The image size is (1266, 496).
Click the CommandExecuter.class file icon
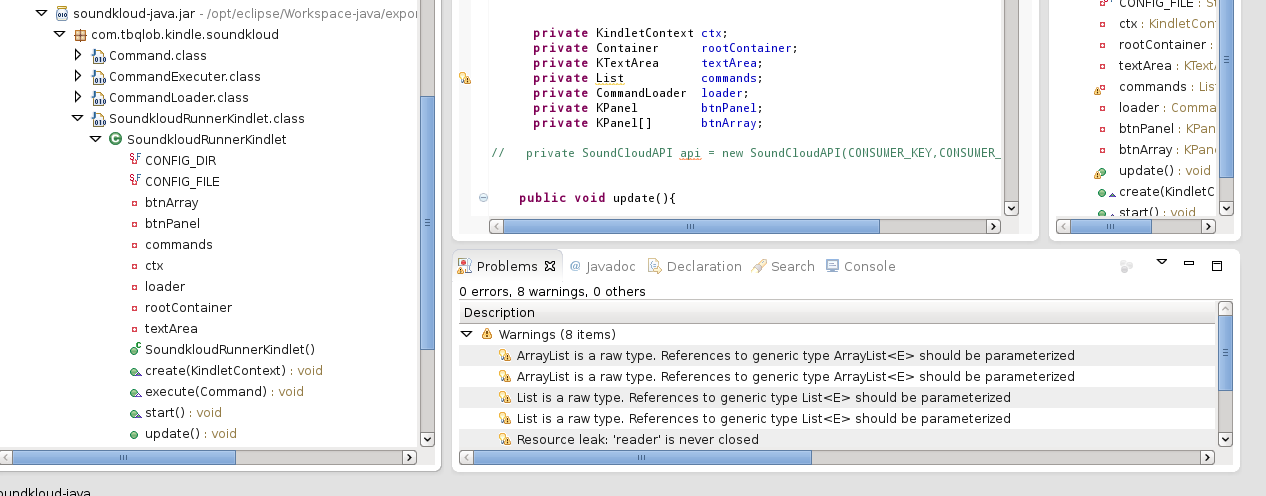coord(97,76)
